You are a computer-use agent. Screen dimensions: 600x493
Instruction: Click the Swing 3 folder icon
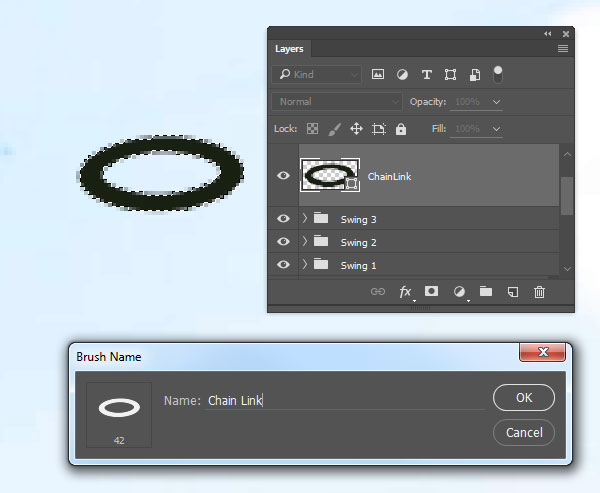point(321,218)
